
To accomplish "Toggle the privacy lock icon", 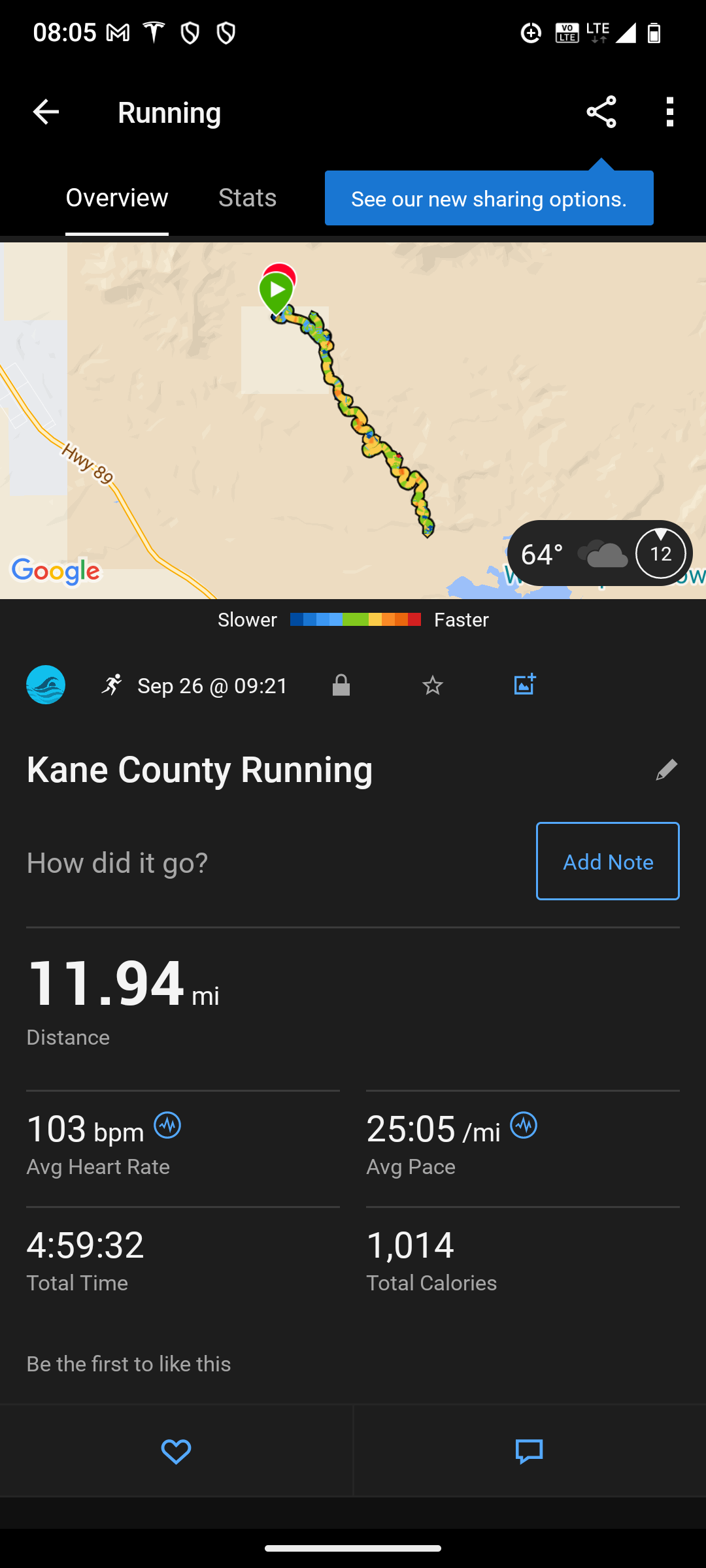I will point(341,685).
